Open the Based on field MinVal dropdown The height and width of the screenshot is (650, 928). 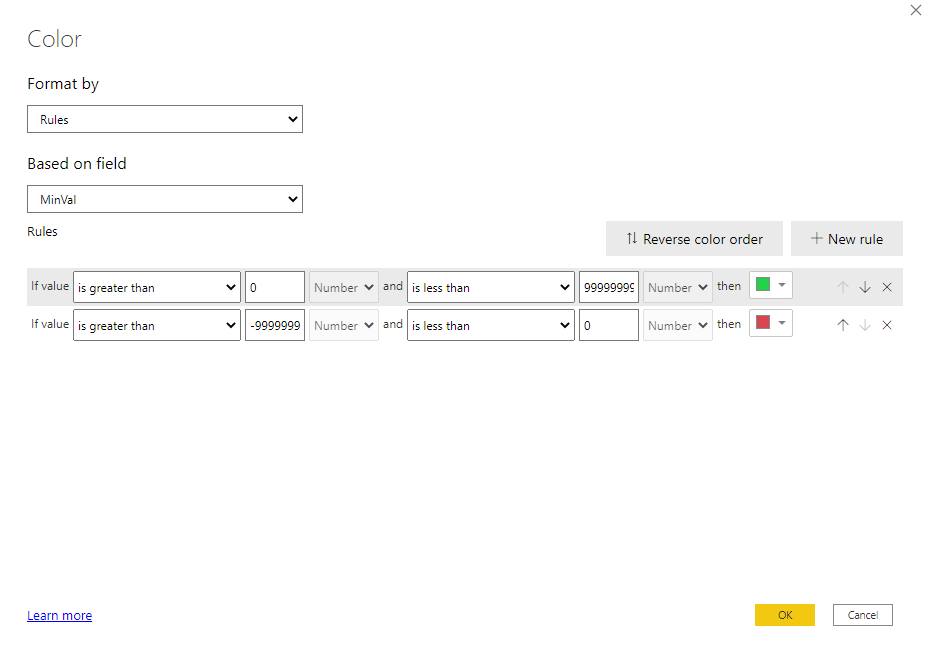pos(165,199)
